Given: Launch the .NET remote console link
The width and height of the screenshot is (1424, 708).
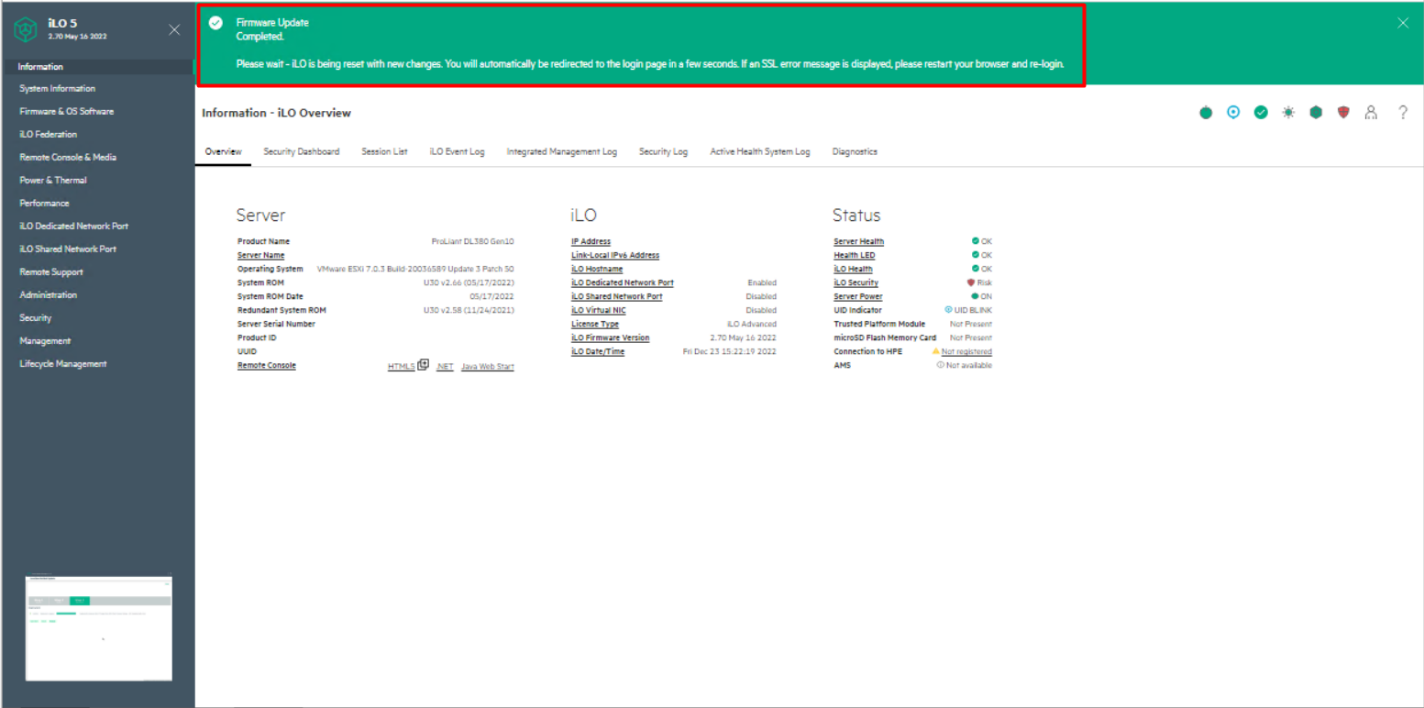Looking at the screenshot, I should (x=445, y=367).
